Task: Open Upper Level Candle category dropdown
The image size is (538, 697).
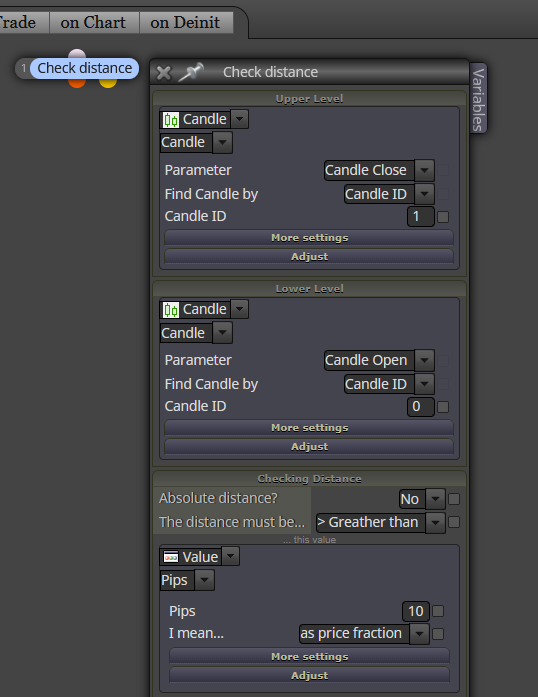Action: (239, 119)
